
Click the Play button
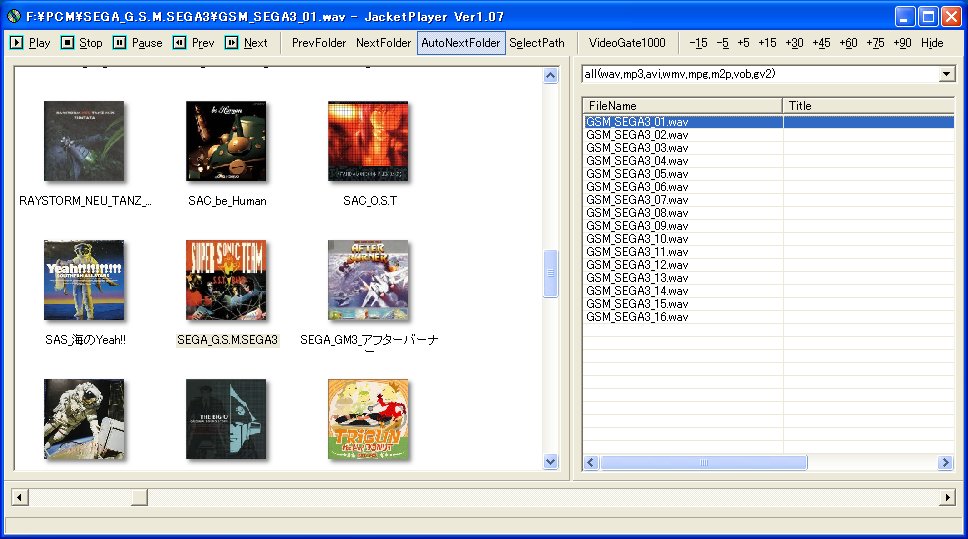point(30,43)
